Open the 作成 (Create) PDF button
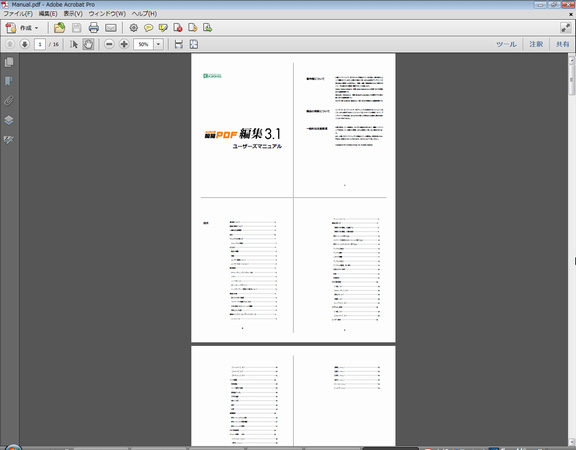 click(22, 28)
